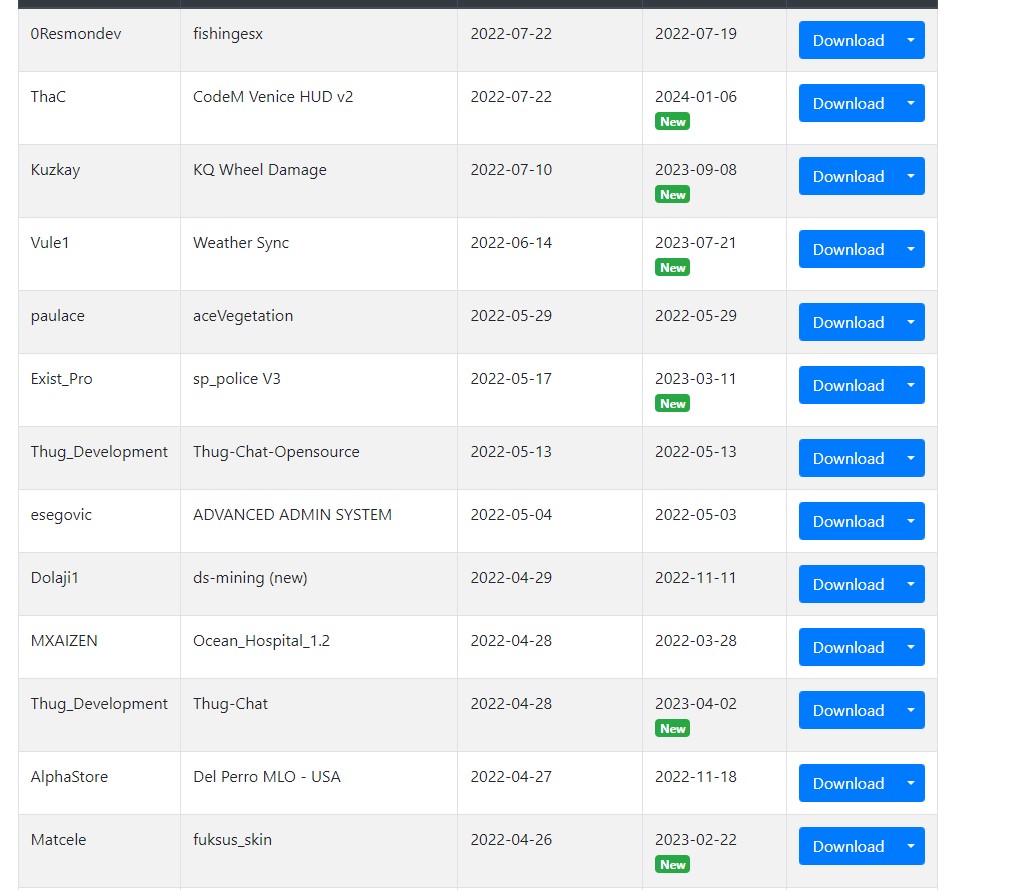This screenshot has height=890, width=1025.
Task: Click ADVANCED ADMIN SYSTEM resource name
Action: [292, 515]
